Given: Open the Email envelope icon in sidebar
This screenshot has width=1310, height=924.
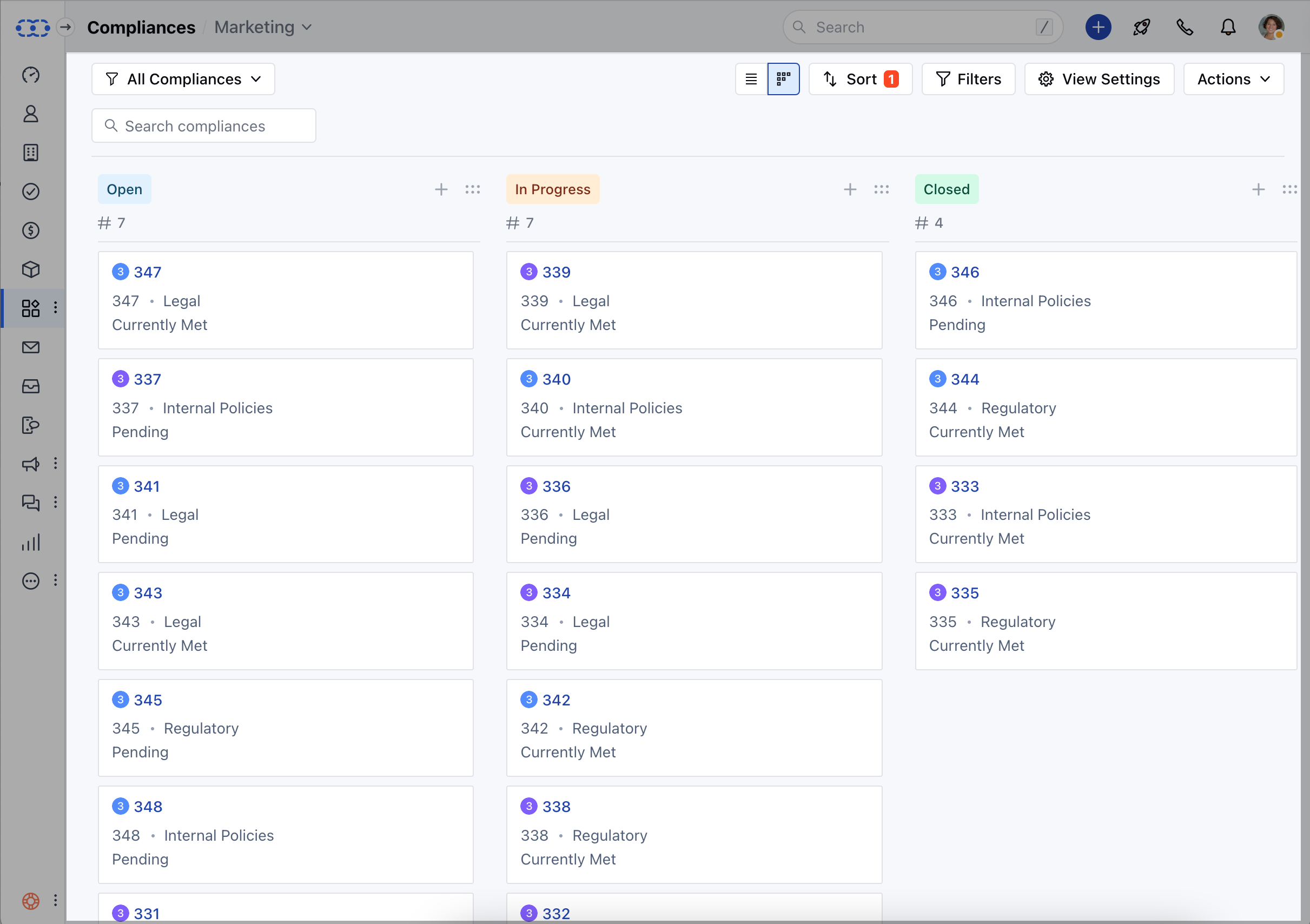Looking at the screenshot, I should 31,347.
